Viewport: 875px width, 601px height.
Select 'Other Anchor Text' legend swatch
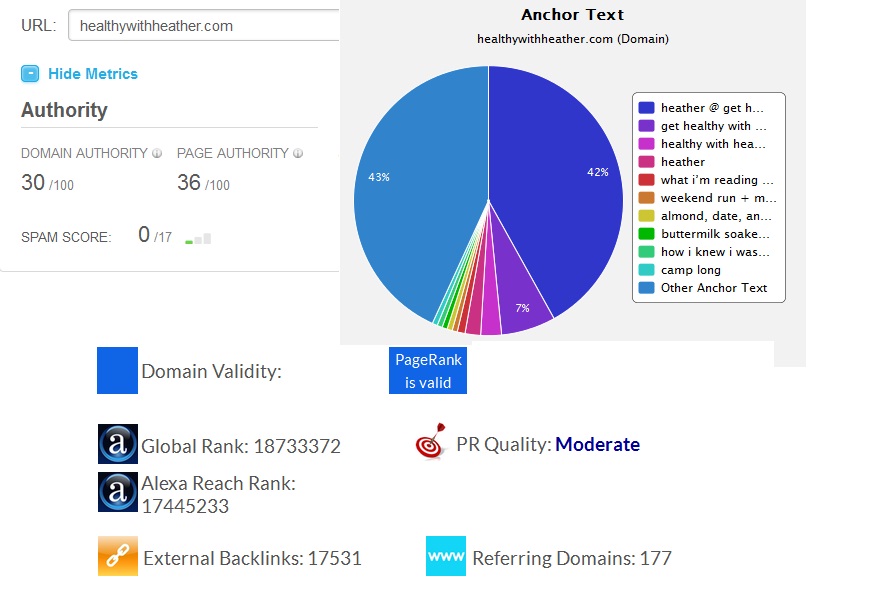[646, 288]
